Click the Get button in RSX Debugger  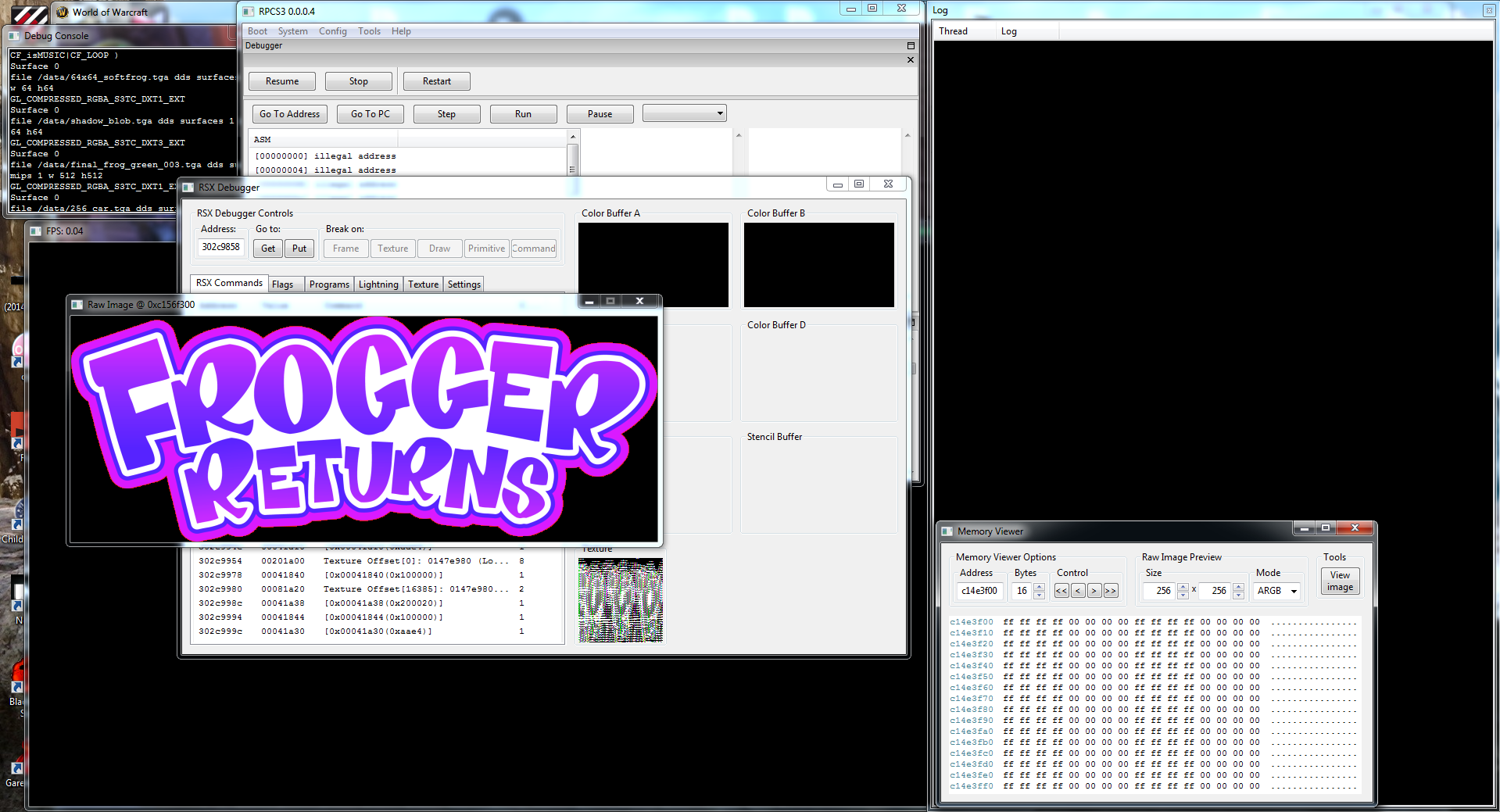click(x=268, y=249)
